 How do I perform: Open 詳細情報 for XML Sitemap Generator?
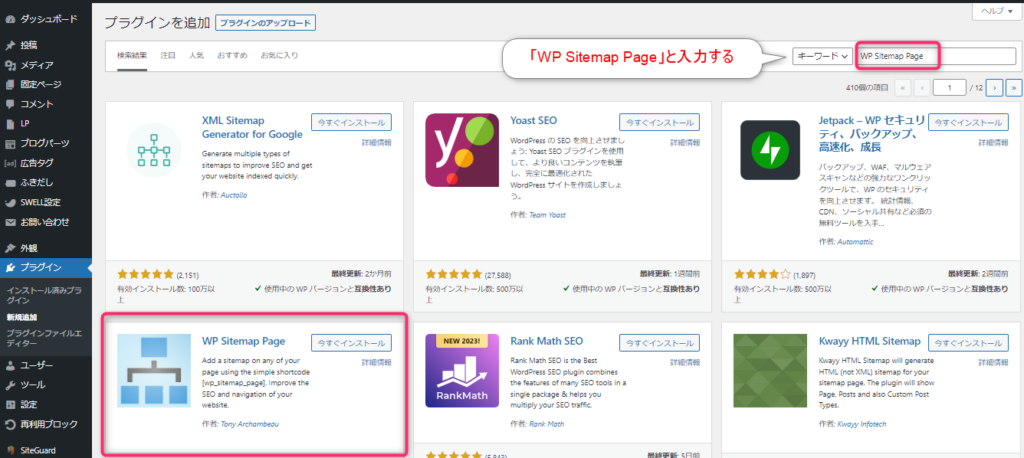pos(377,142)
